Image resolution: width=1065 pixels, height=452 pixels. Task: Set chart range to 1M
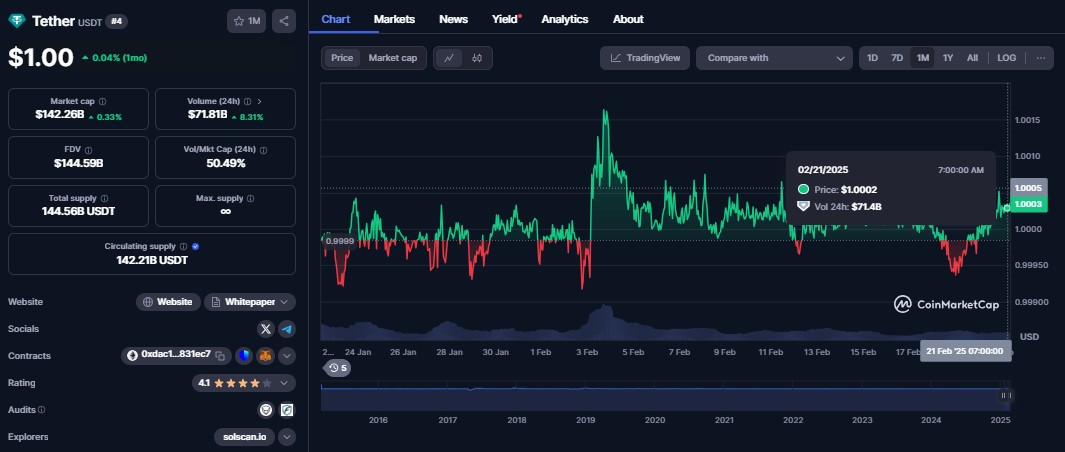coord(922,58)
